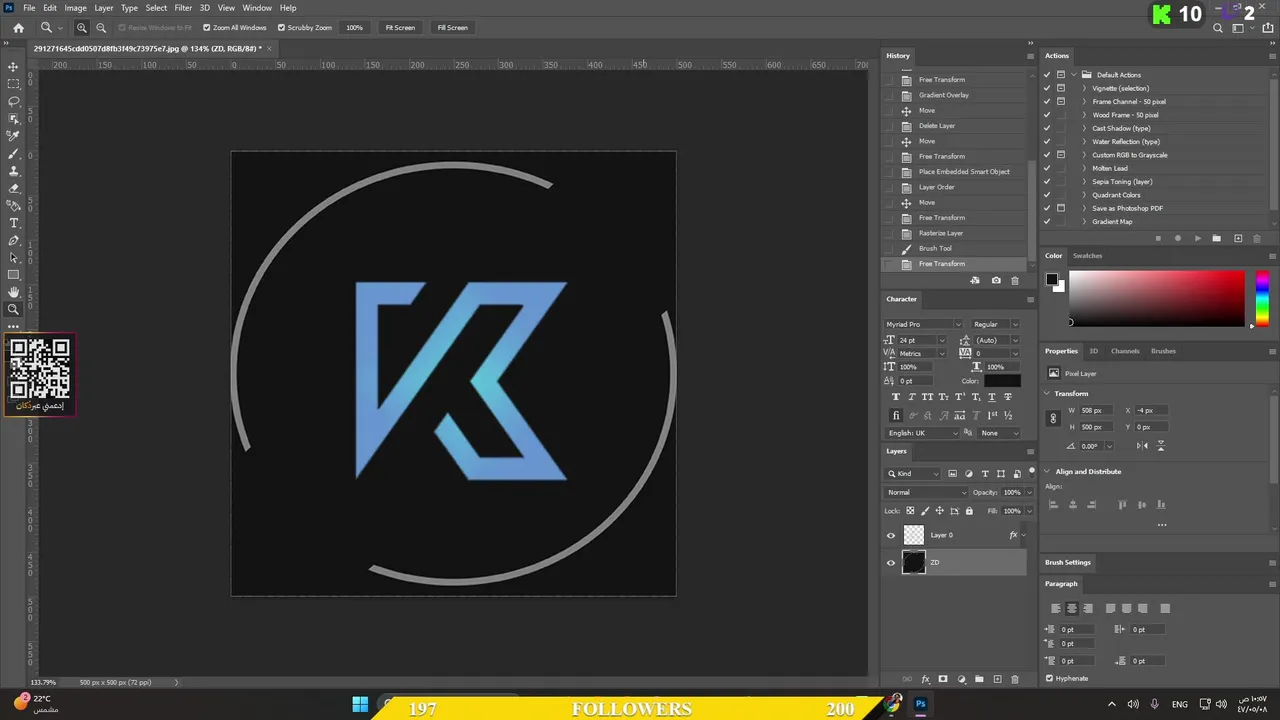Select the Eraser tool

click(x=13, y=188)
